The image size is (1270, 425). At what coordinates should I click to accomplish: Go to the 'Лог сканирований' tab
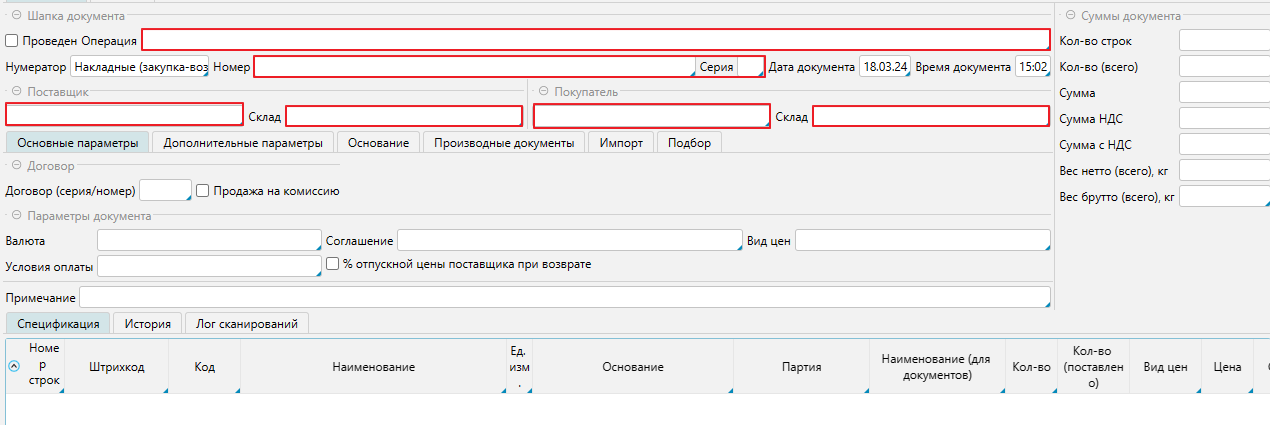point(246,323)
